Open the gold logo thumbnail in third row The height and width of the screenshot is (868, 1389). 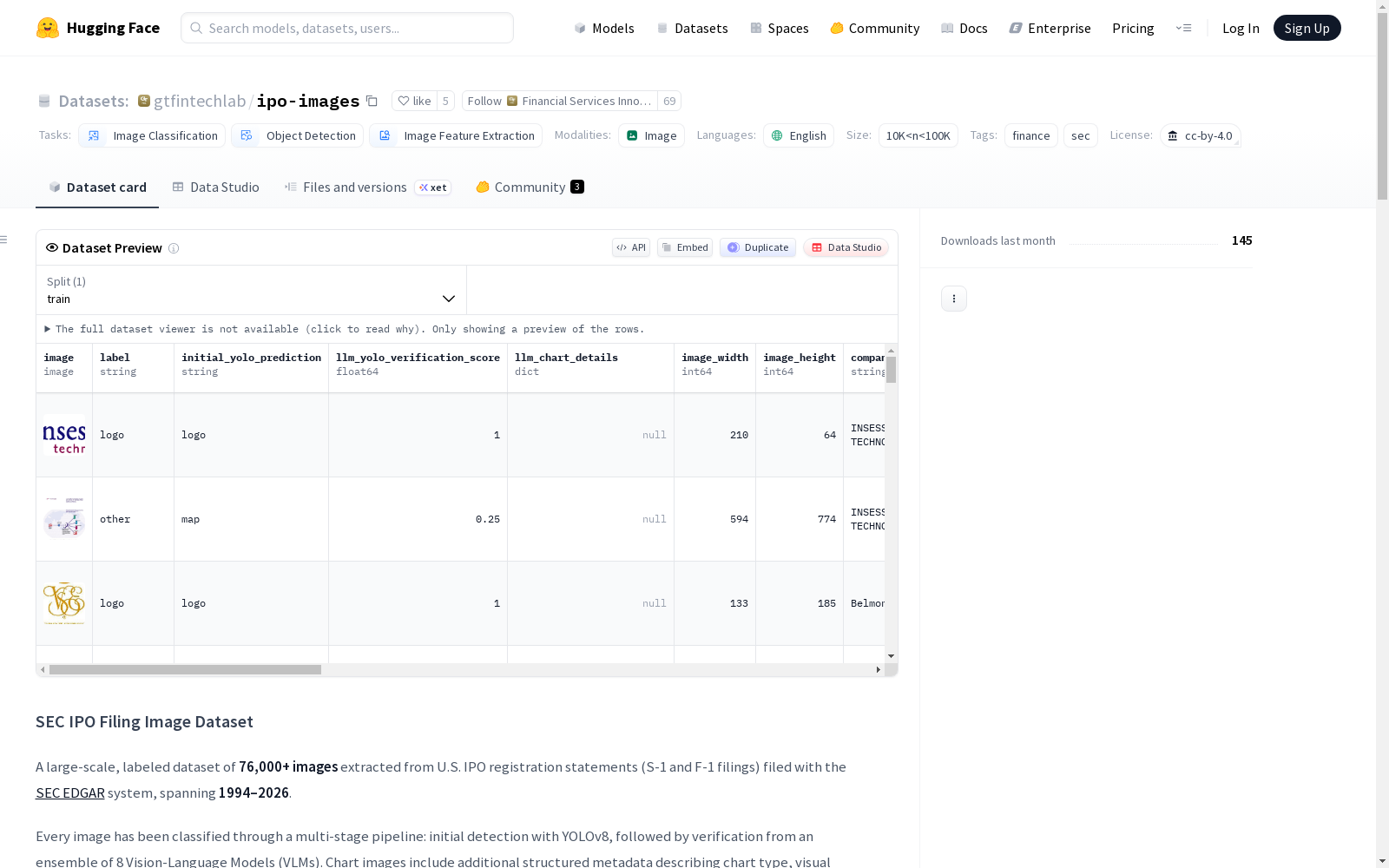pos(64,603)
